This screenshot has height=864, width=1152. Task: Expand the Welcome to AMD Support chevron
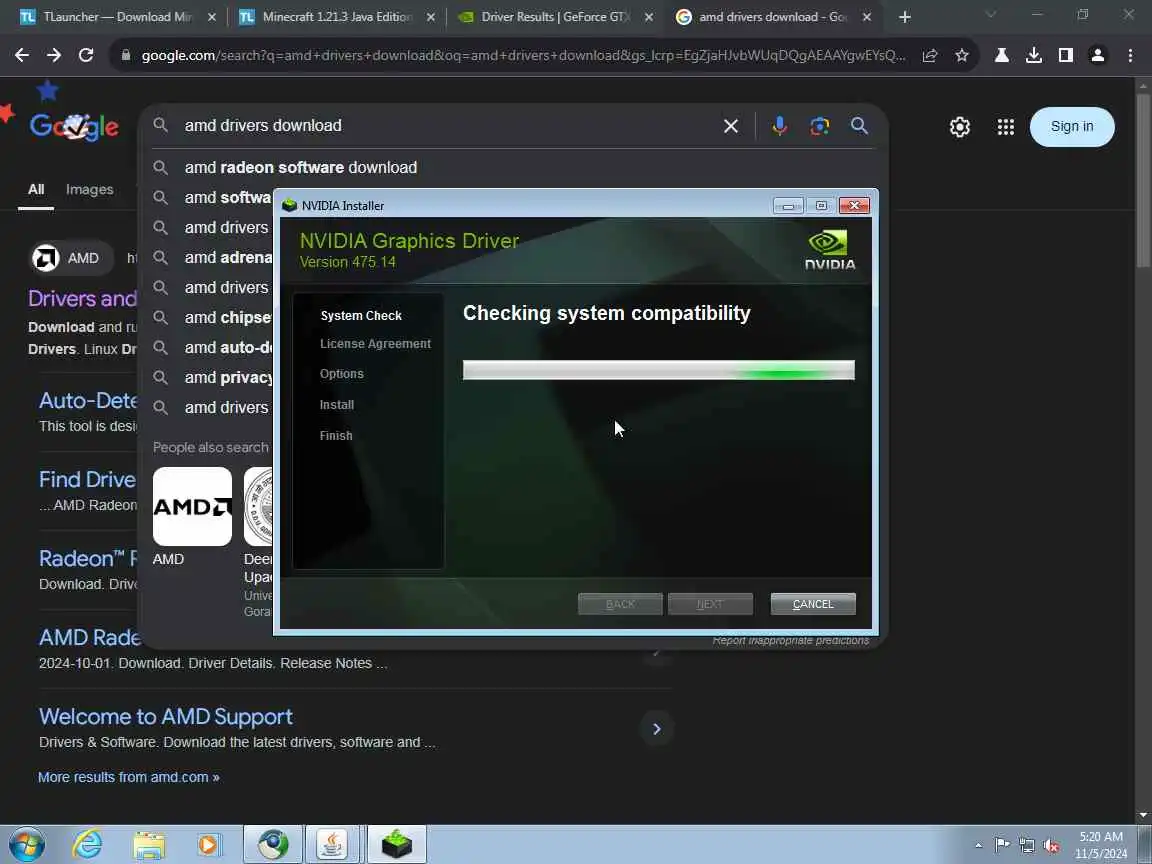pyautogui.click(x=656, y=729)
